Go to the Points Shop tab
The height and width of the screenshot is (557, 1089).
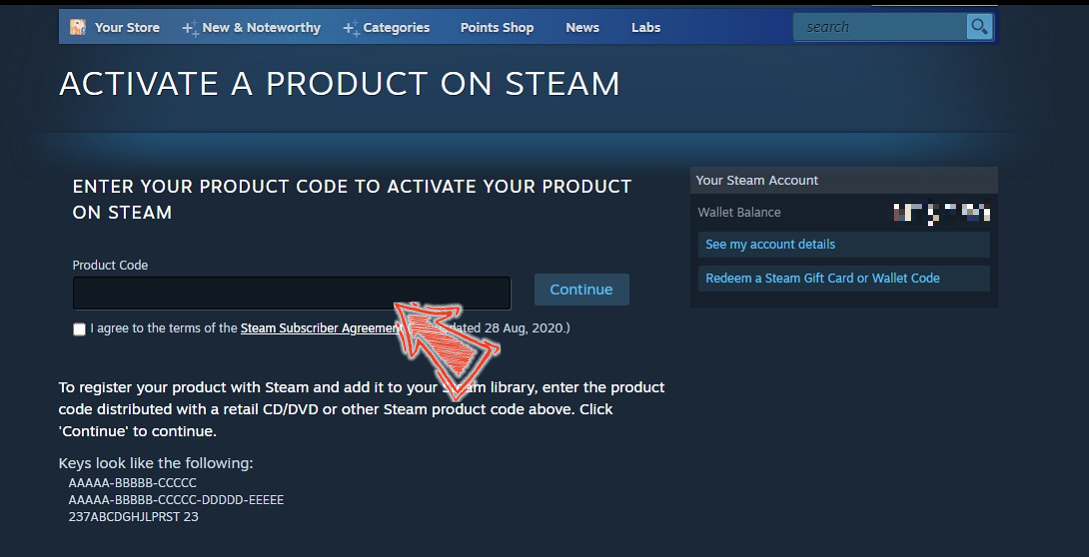(x=497, y=28)
